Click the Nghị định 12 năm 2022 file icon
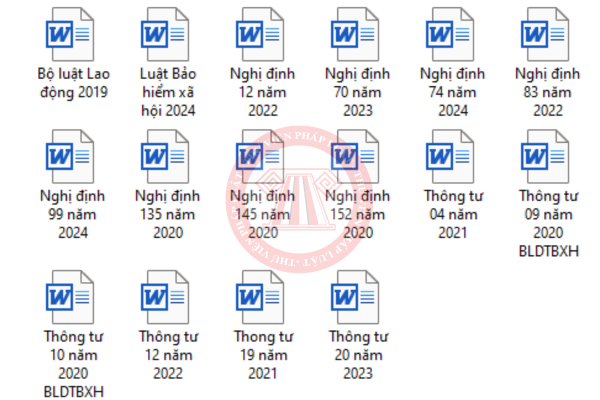Image resolution: width=600 pixels, height=400 pixels. click(260, 34)
